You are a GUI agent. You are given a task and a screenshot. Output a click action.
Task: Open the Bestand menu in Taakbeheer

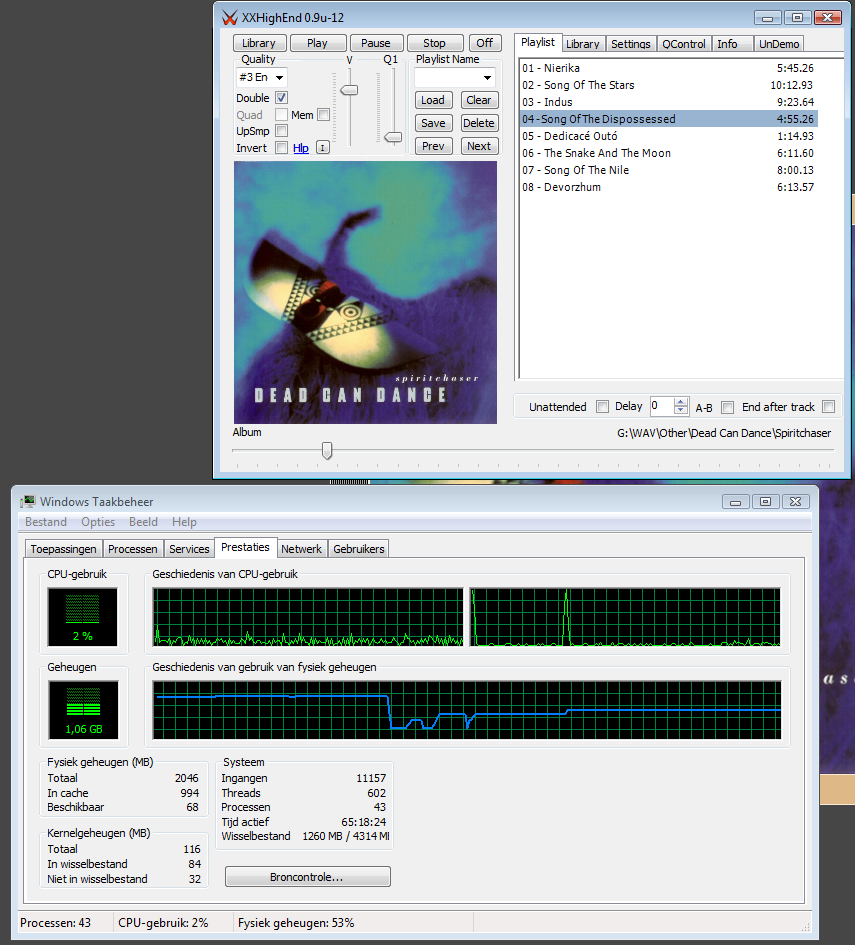pyautogui.click(x=46, y=522)
